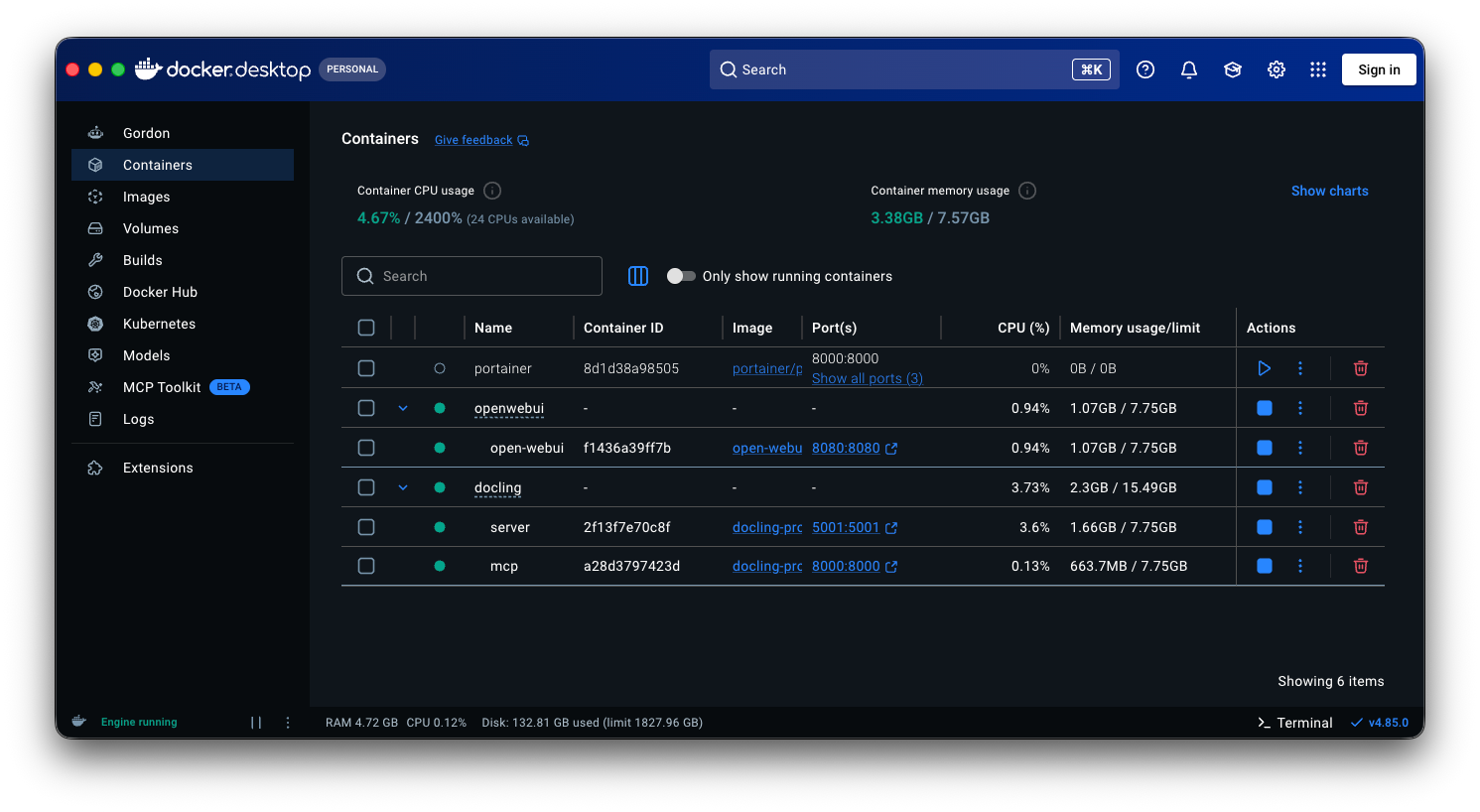Click the column customization icon
Screen dimensions: 1480x812
638,276
